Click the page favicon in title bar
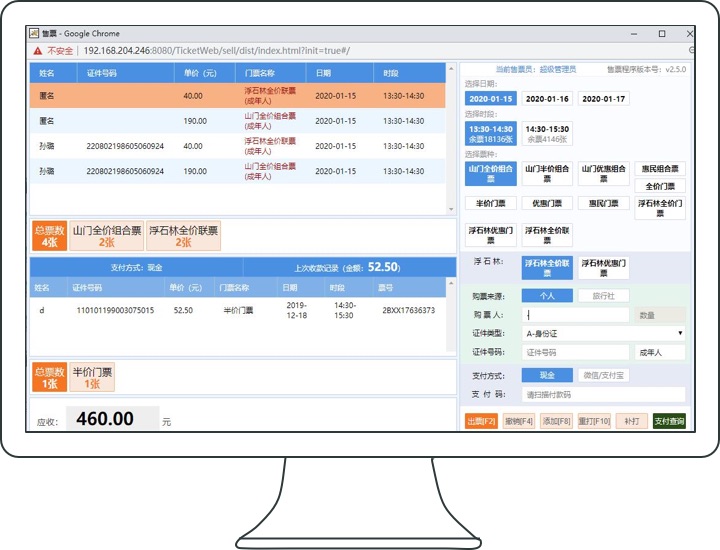This screenshot has height=550, width=720. click(x=34, y=33)
